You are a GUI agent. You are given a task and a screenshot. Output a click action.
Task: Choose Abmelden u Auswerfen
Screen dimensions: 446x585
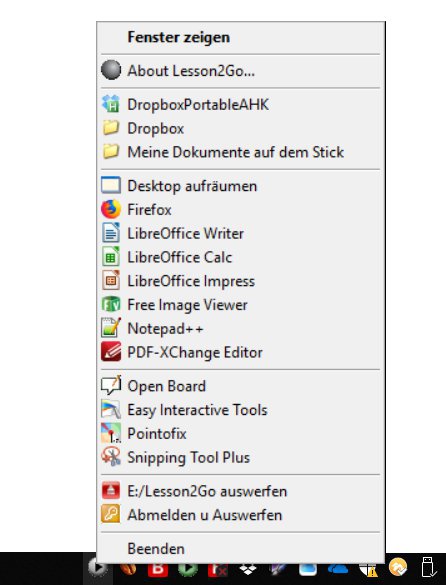(x=241, y=515)
